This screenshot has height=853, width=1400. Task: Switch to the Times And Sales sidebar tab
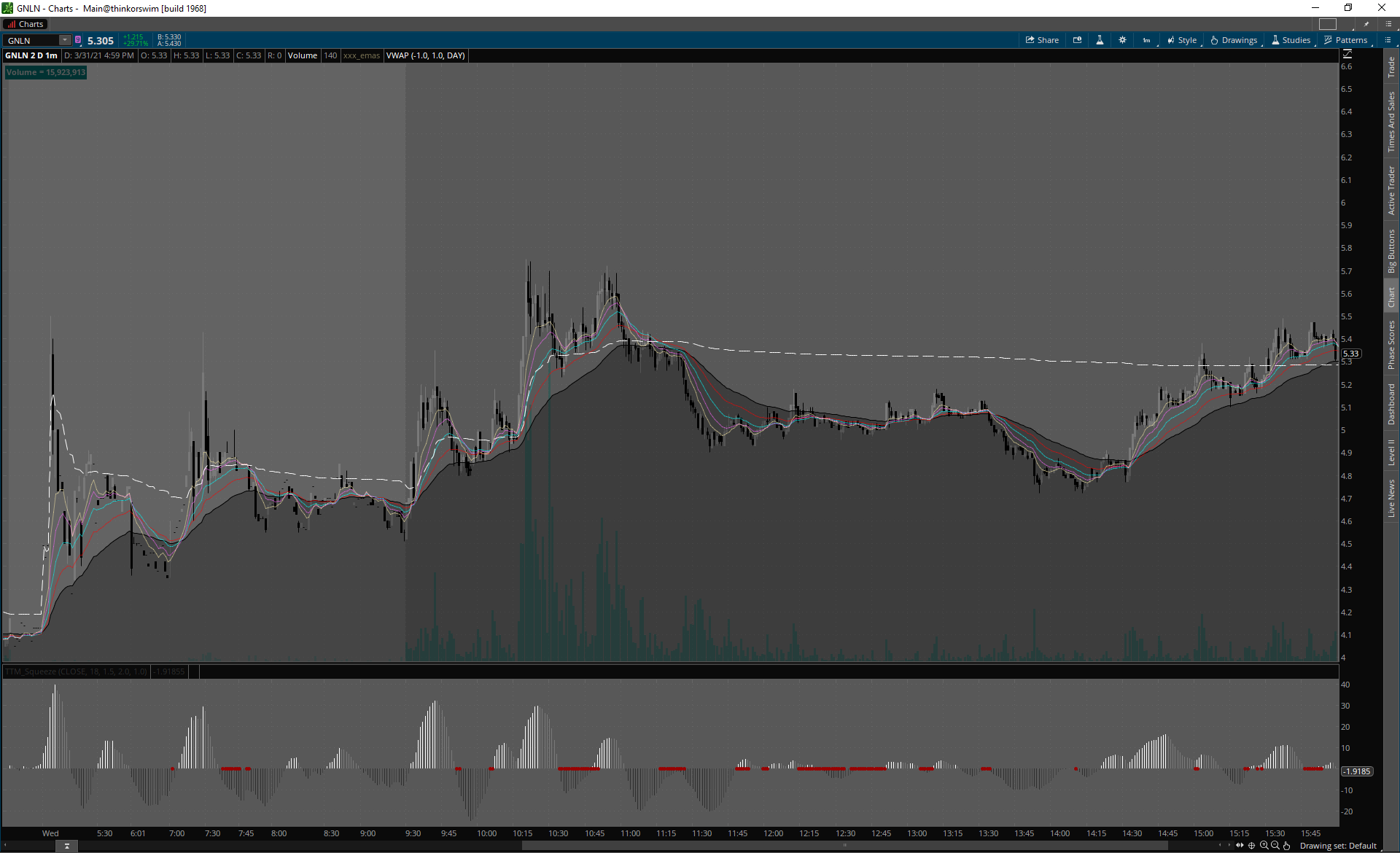coord(1391,121)
